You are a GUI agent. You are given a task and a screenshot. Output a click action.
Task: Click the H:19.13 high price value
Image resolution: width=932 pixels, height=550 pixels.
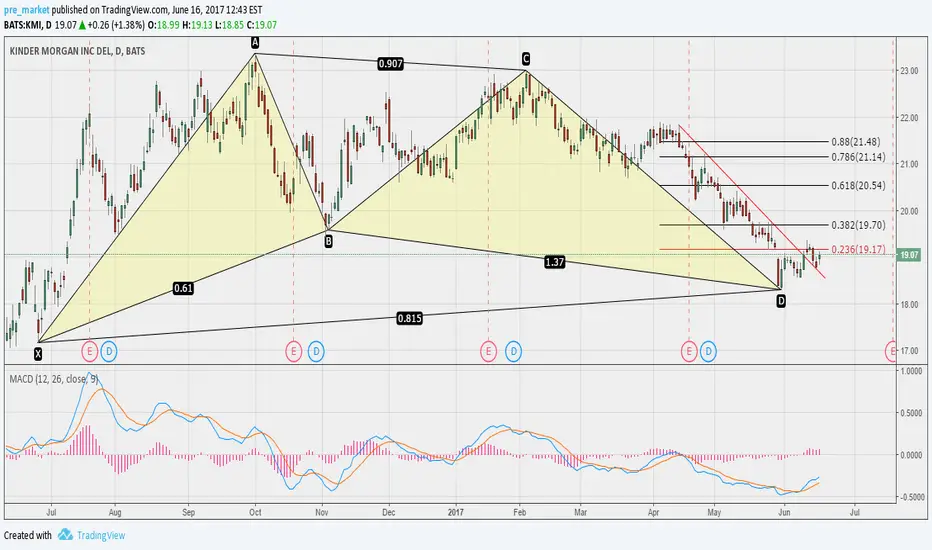pos(197,25)
